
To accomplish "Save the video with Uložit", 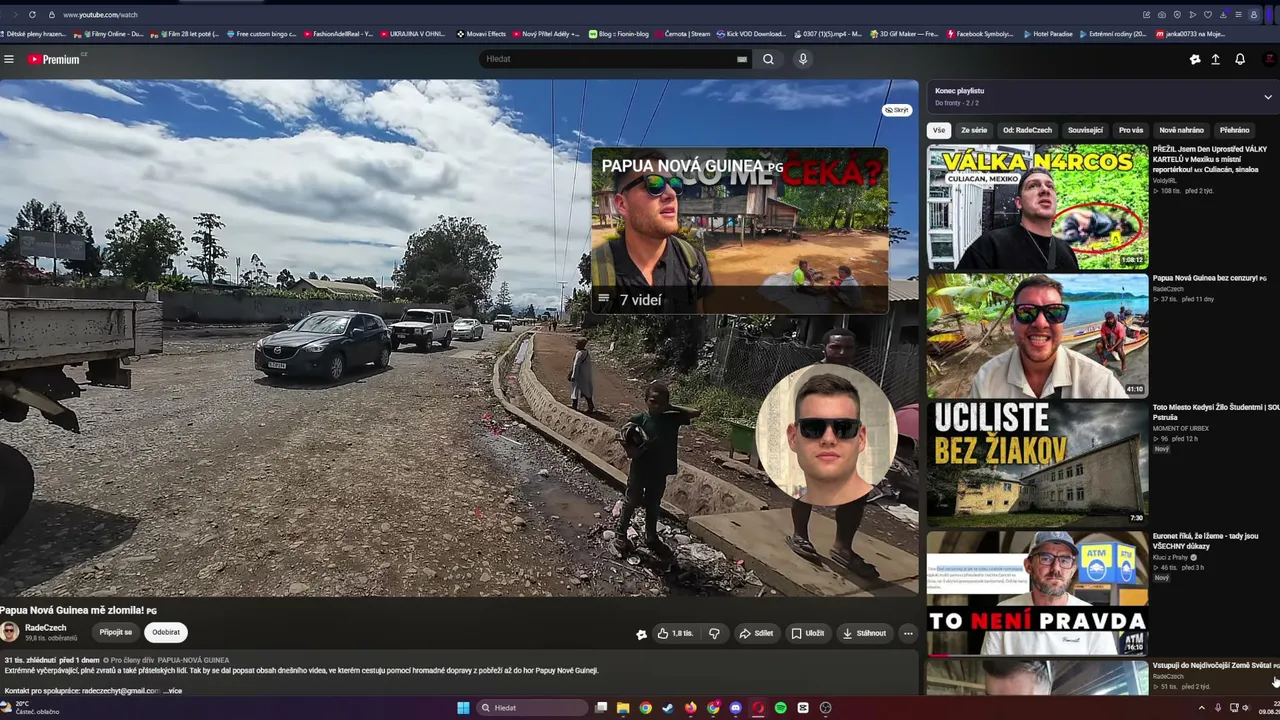I will tap(808, 633).
